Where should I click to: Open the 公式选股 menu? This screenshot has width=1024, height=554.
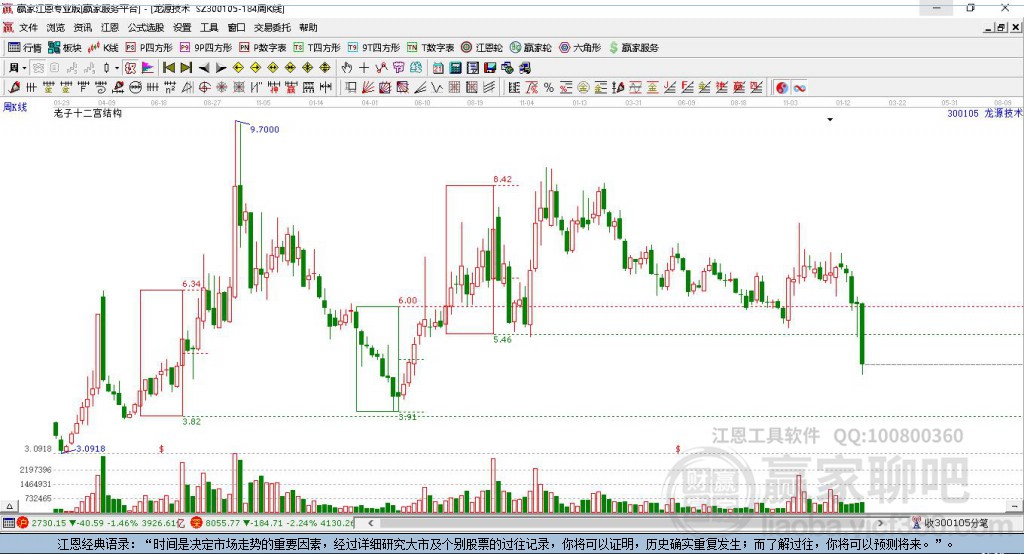146,27
